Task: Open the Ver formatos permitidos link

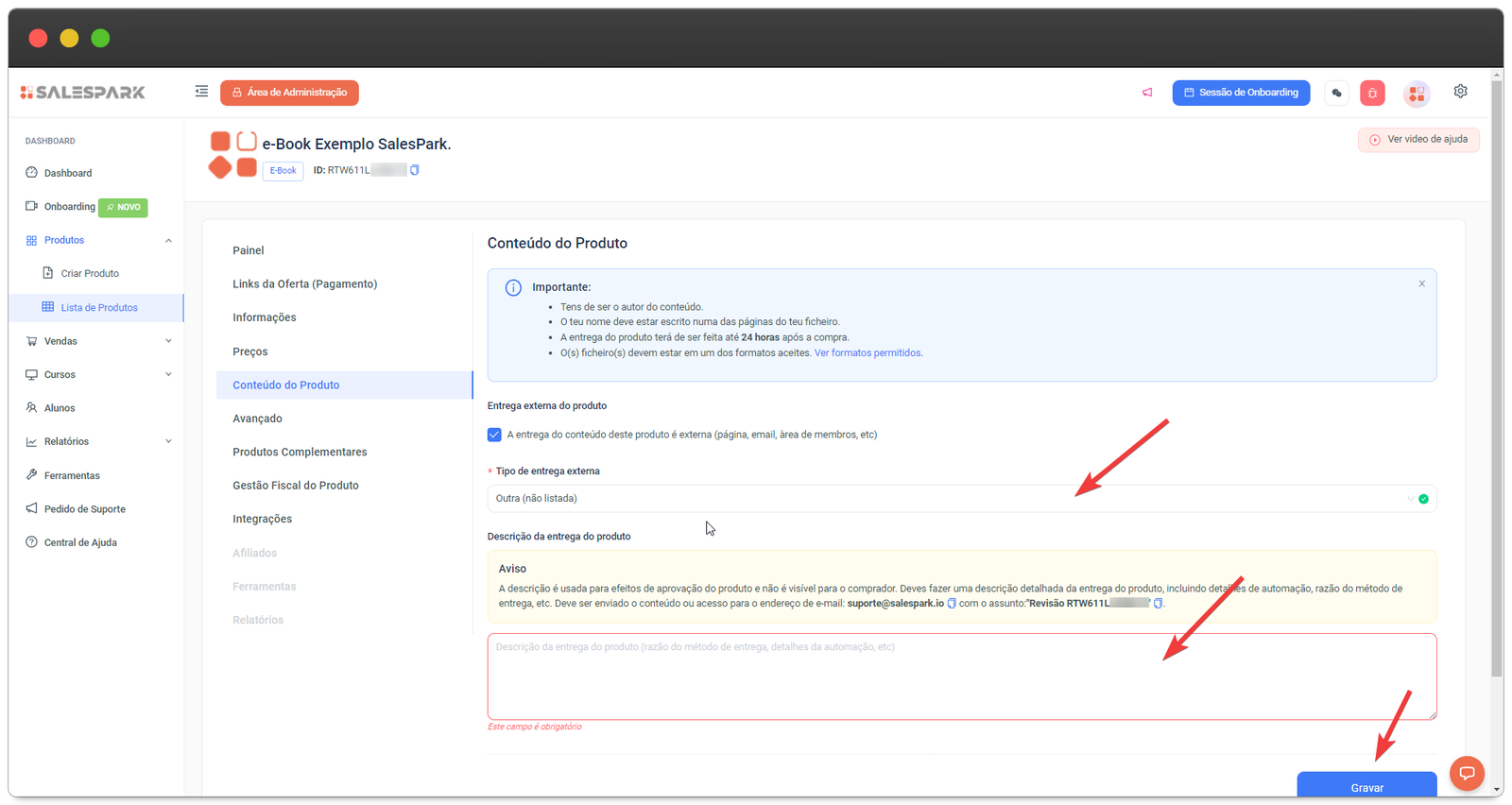Action: 868,353
